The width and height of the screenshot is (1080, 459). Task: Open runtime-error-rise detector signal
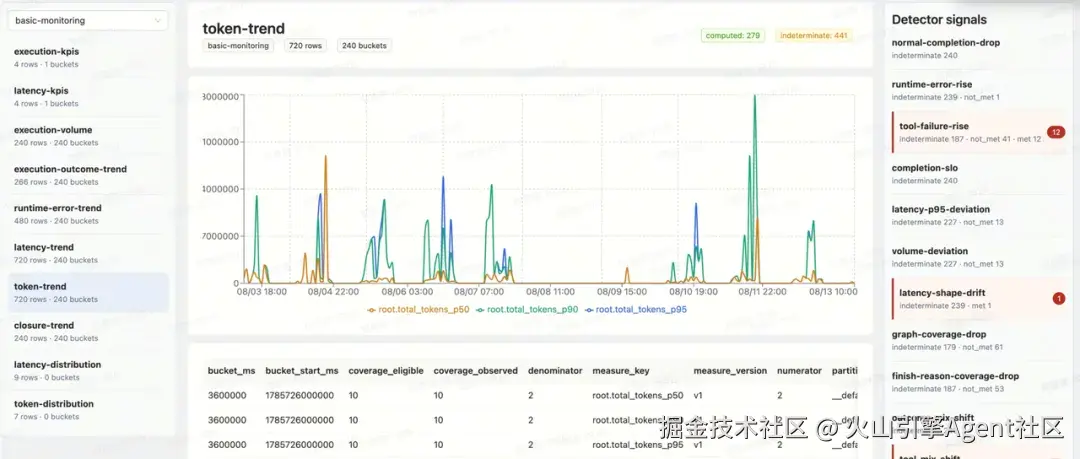[979, 90]
